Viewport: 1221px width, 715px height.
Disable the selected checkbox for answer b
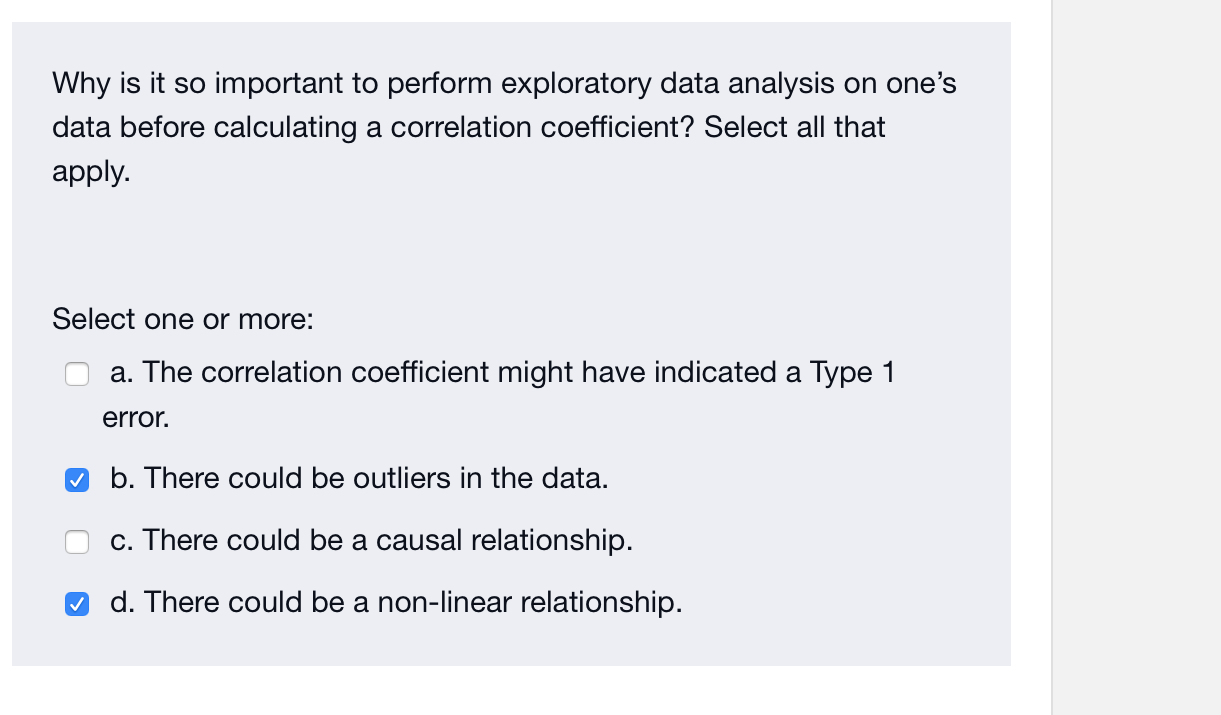[76, 480]
